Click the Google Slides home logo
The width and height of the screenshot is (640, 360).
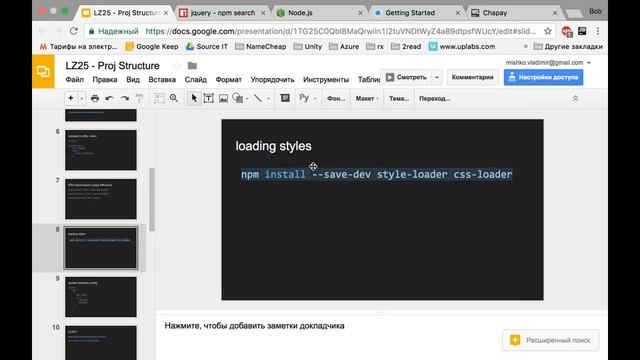[43, 71]
